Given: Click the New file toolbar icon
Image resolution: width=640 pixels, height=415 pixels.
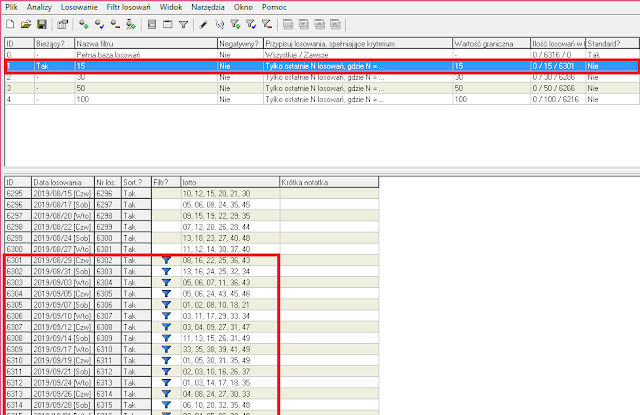Looking at the screenshot, I should click(x=10, y=24).
